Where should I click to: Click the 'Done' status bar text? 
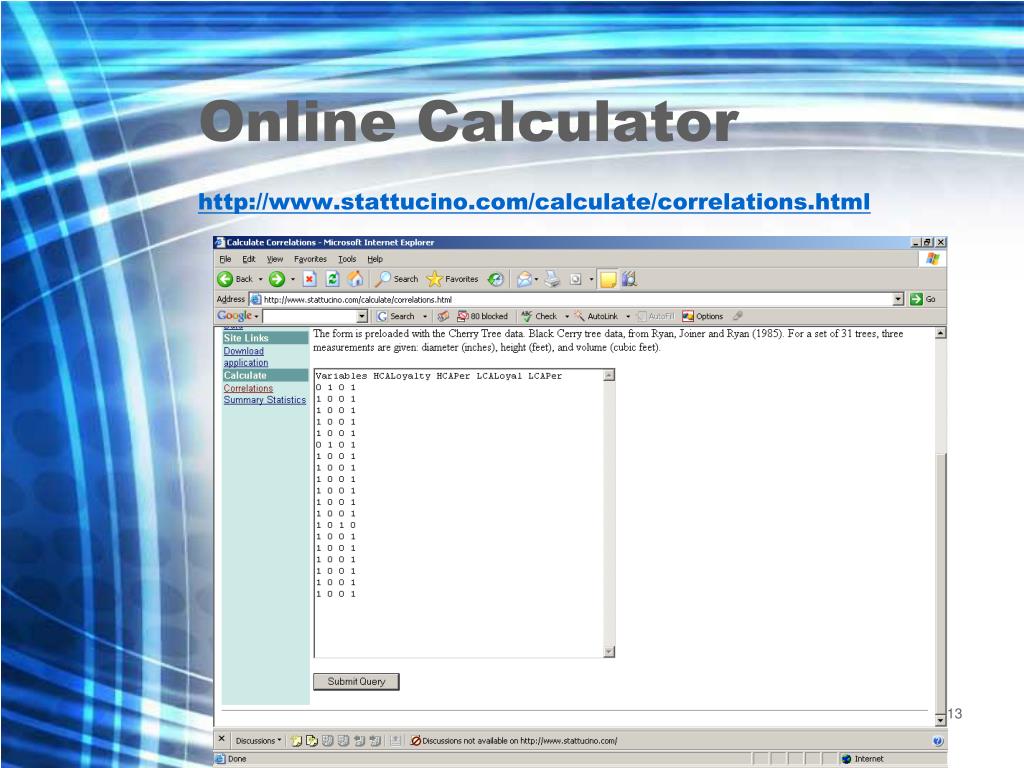click(237, 759)
